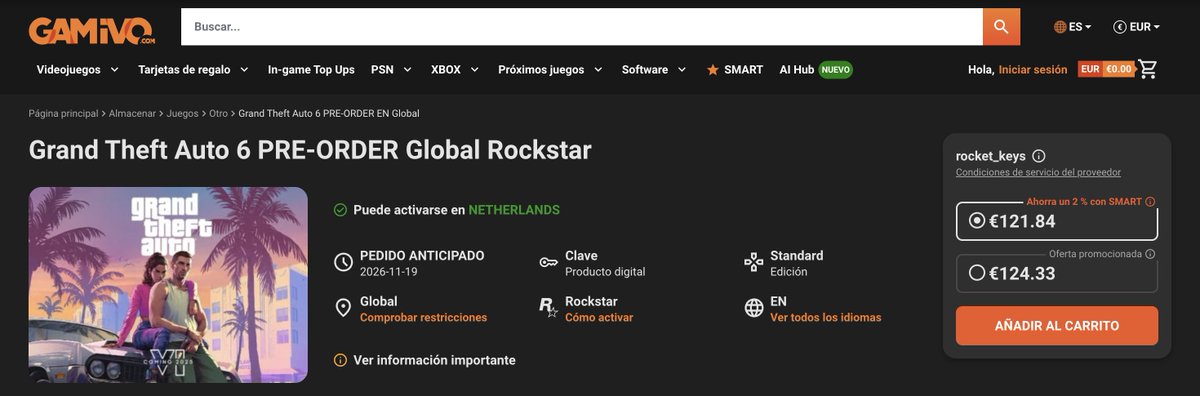The width and height of the screenshot is (1200, 396).
Task: Open the AI Hub menu item
Action: pos(797,70)
